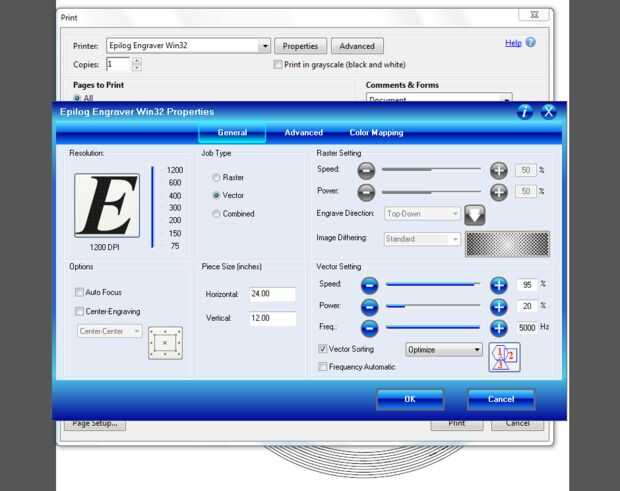This screenshot has height=491, width=620.
Task: Click the Horizontal piece size field
Action: [272, 294]
